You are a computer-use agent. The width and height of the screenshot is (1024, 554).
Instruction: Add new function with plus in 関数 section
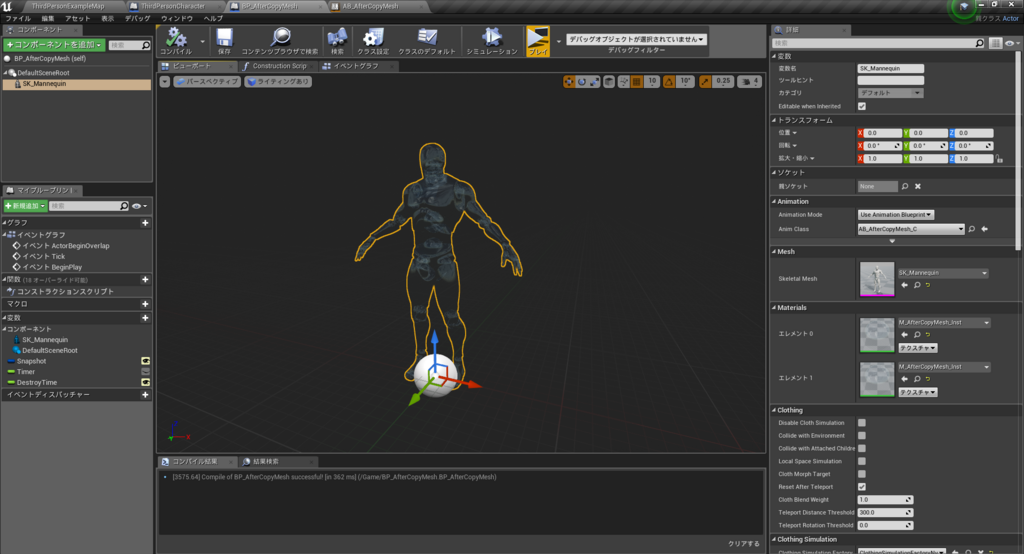click(145, 280)
